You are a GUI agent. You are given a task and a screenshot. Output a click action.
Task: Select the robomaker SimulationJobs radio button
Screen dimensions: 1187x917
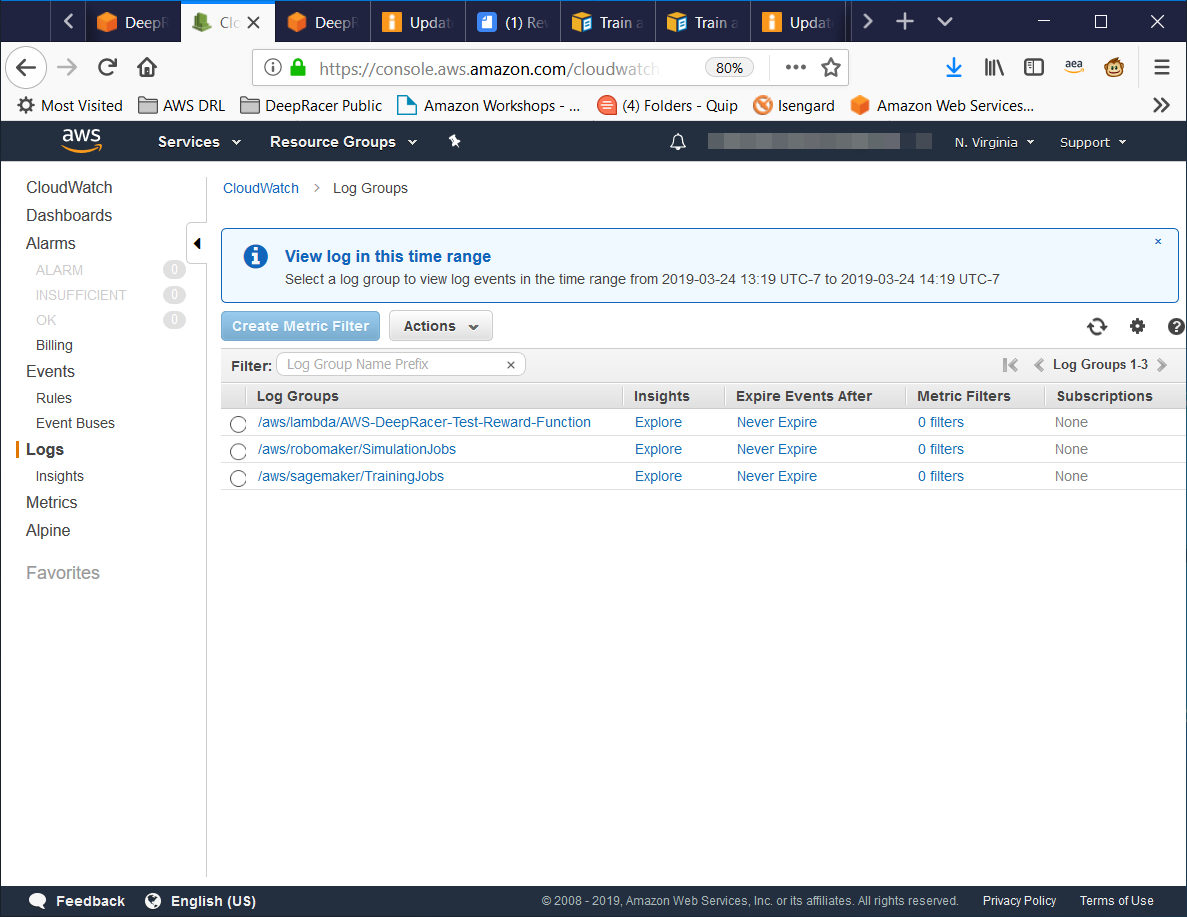click(238, 451)
